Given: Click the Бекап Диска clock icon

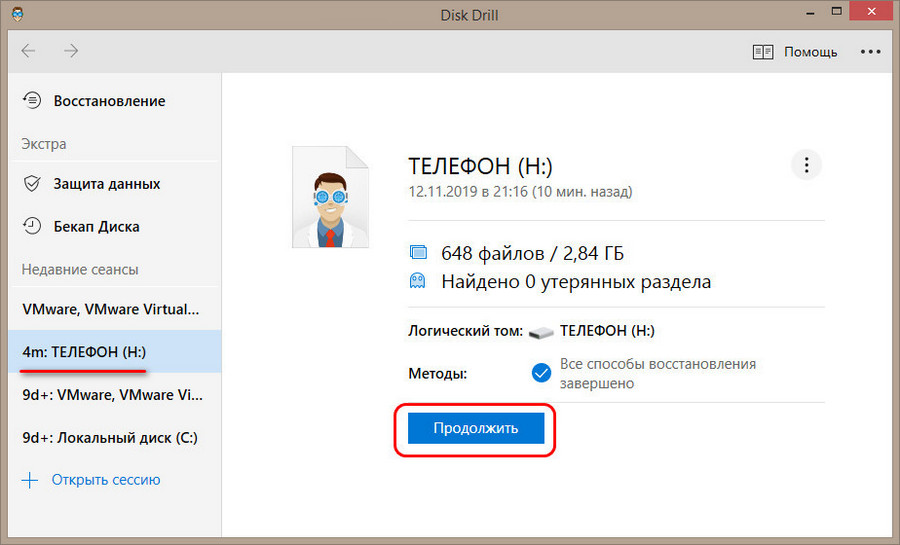Looking at the screenshot, I should (x=32, y=226).
